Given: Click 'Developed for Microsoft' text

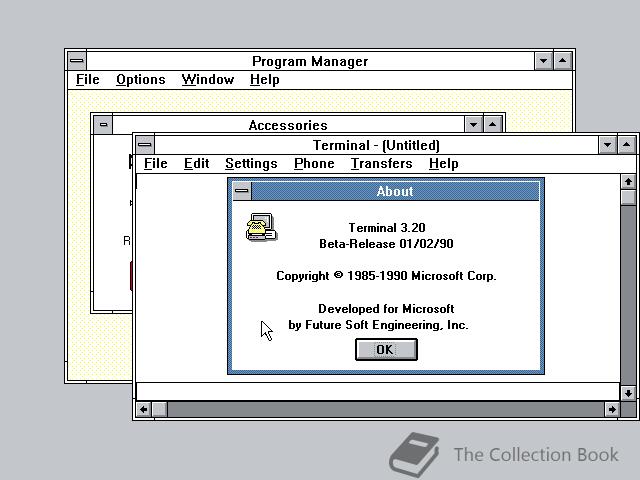Looking at the screenshot, I should (386, 309).
